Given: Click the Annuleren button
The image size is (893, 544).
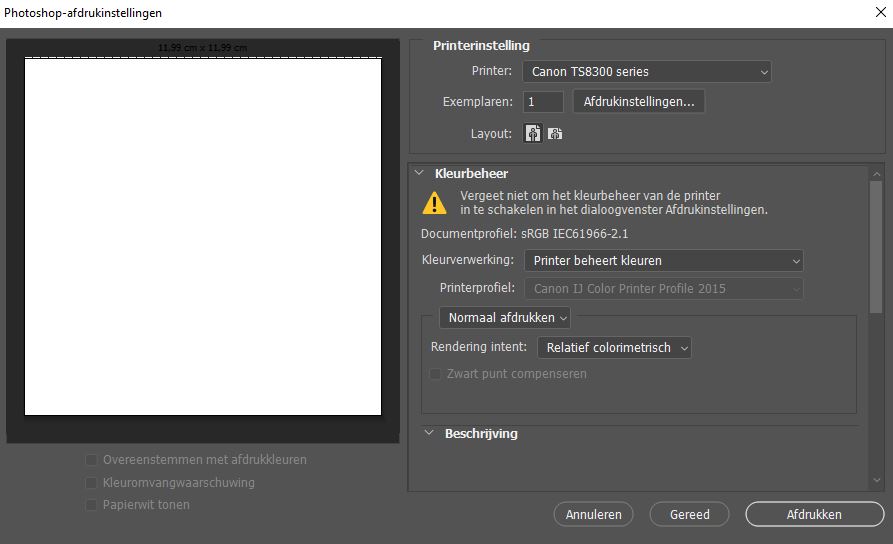Looking at the screenshot, I should point(593,514).
